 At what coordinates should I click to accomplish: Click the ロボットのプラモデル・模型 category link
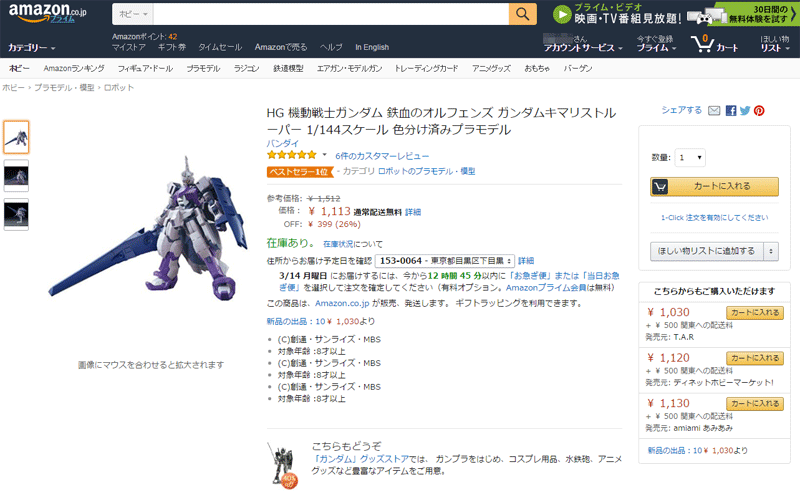point(427,171)
